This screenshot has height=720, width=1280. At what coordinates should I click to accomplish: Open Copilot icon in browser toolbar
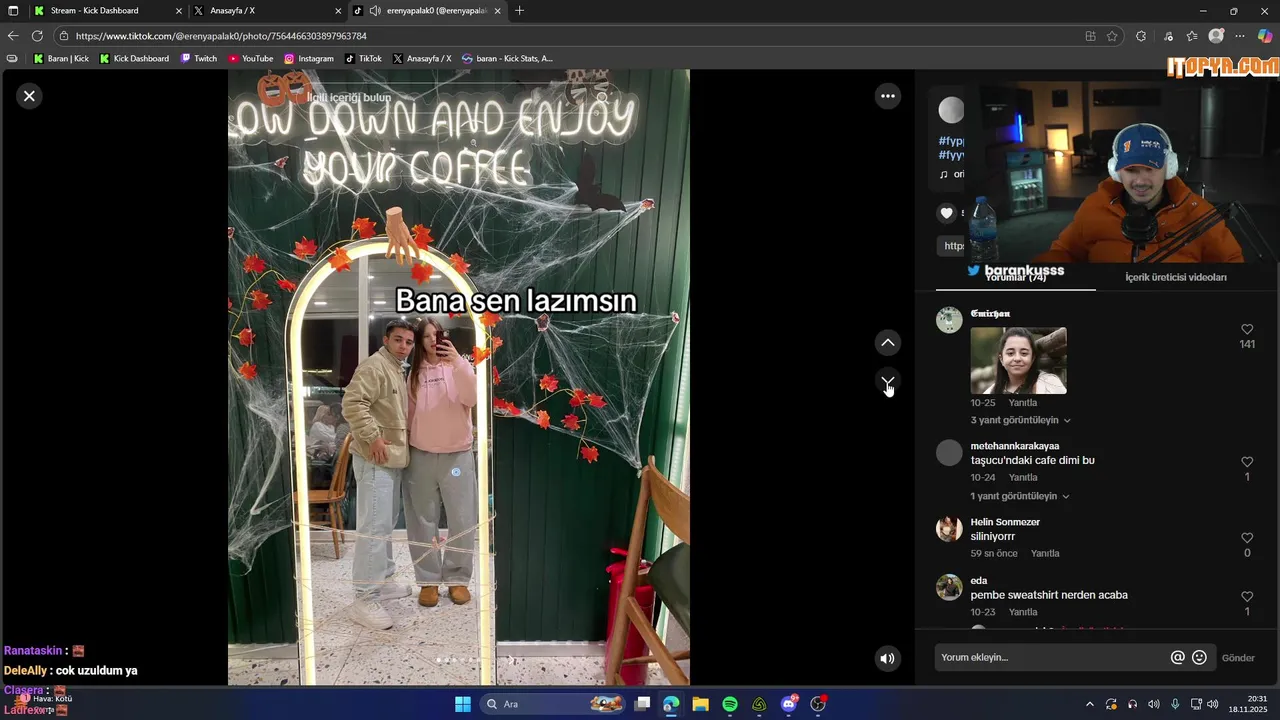pos(1265,36)
